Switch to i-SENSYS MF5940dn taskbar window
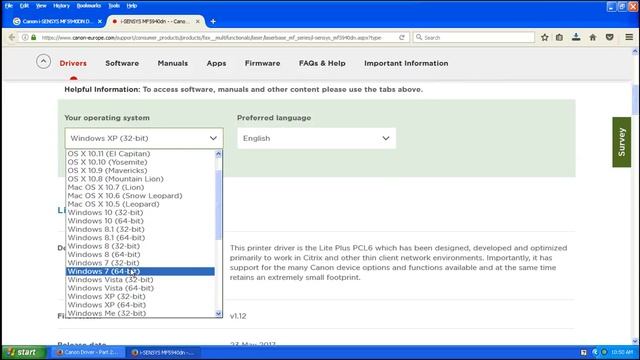 click(164, 352)
